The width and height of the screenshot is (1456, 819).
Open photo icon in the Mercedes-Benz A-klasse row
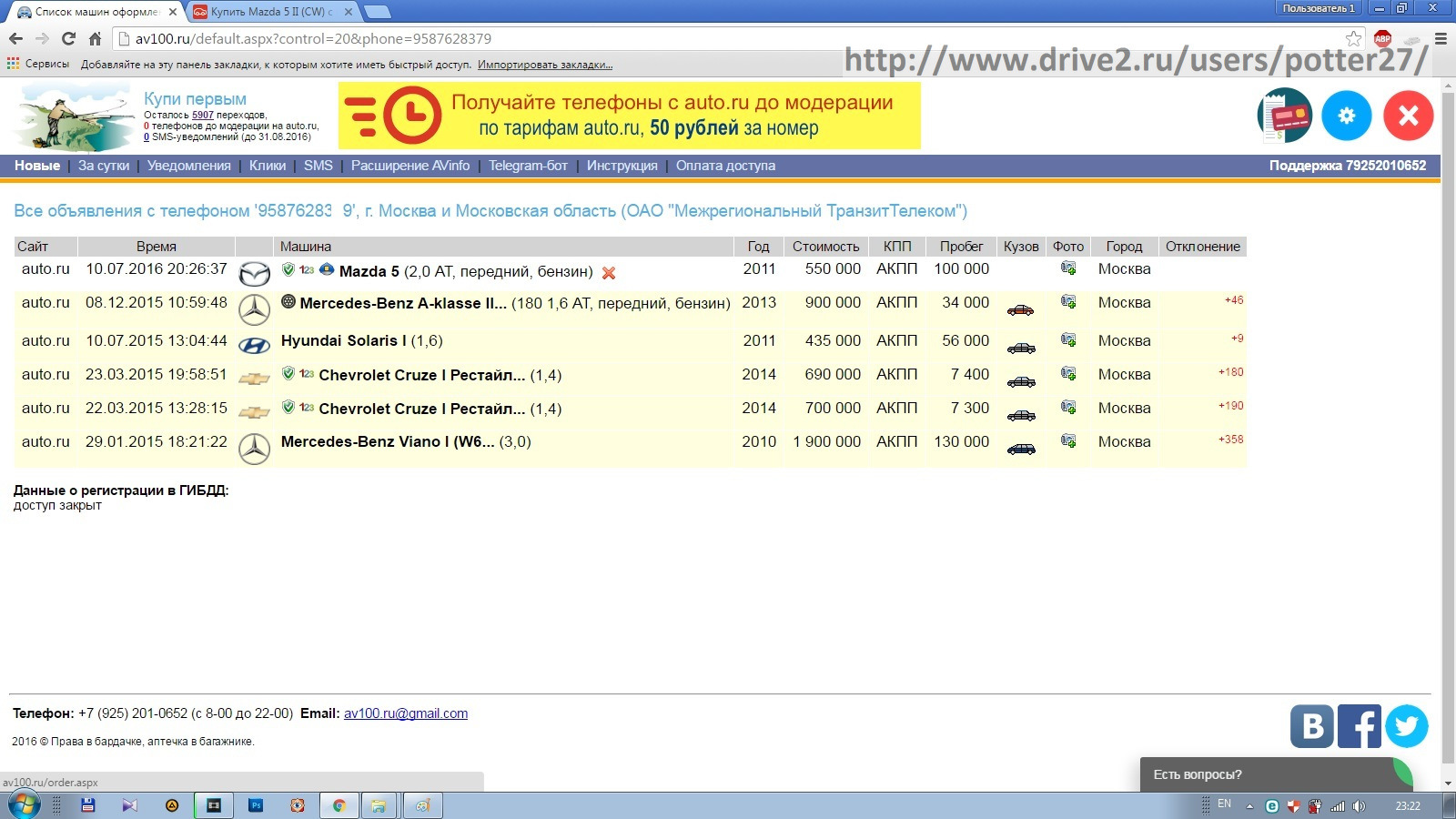[x=1068, y=301]
